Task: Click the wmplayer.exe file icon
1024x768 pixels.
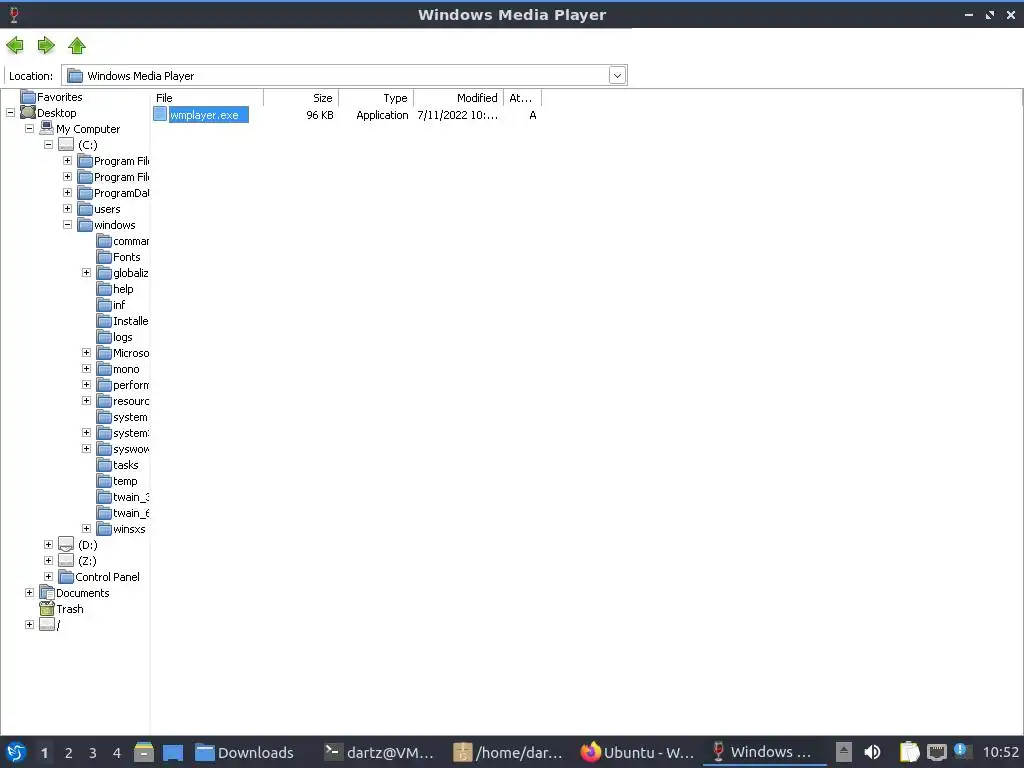Action: 160,114
